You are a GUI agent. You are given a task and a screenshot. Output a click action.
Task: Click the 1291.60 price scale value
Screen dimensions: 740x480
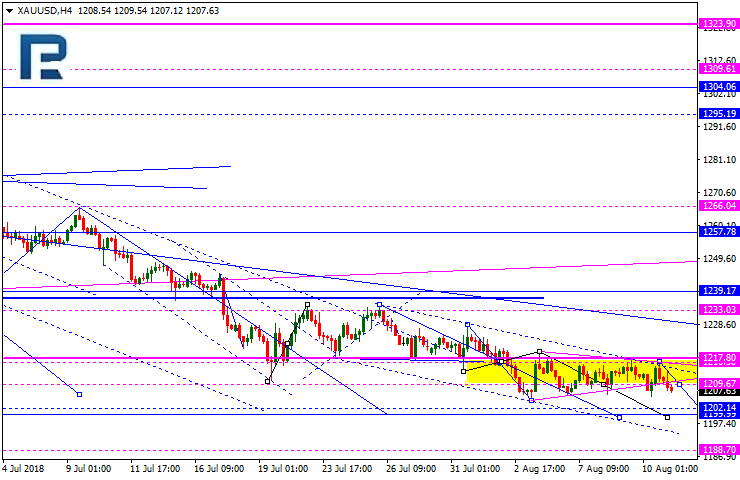pyautogui.click(x=719, y=126)
